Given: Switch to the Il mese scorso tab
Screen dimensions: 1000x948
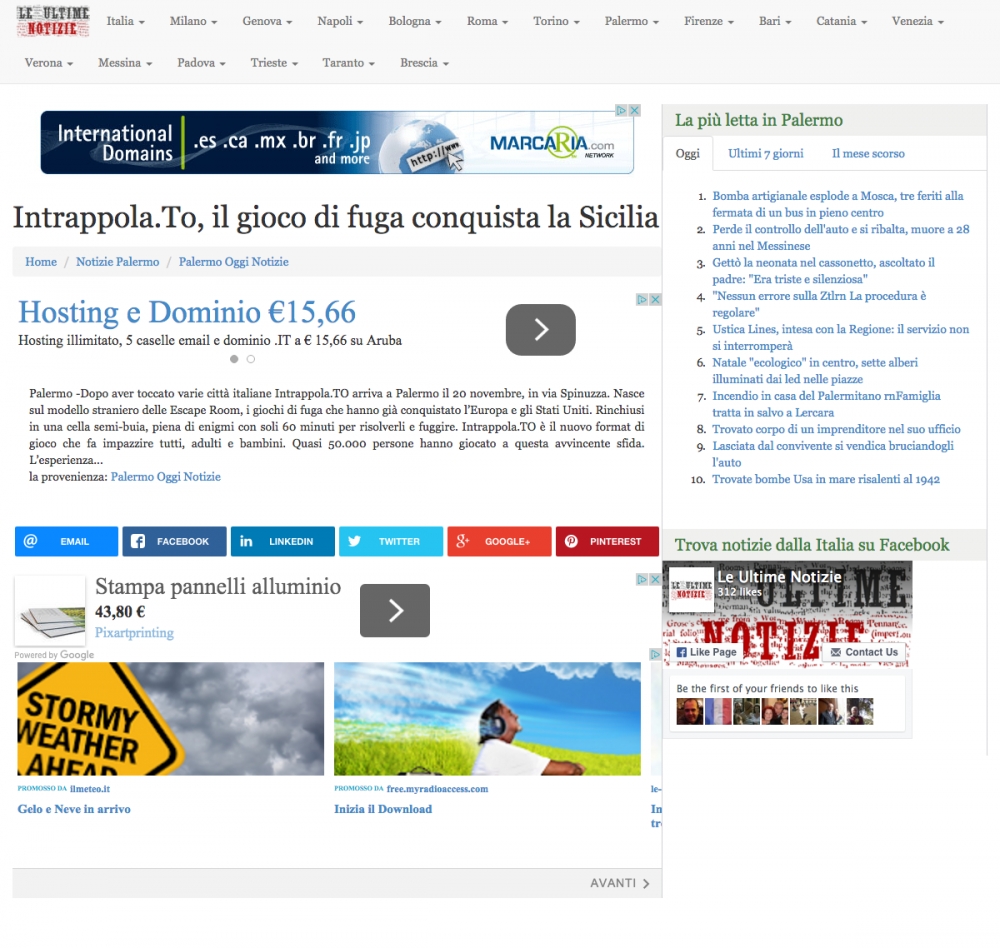Looking at the screenshot, I should click(x=867, y=154).
